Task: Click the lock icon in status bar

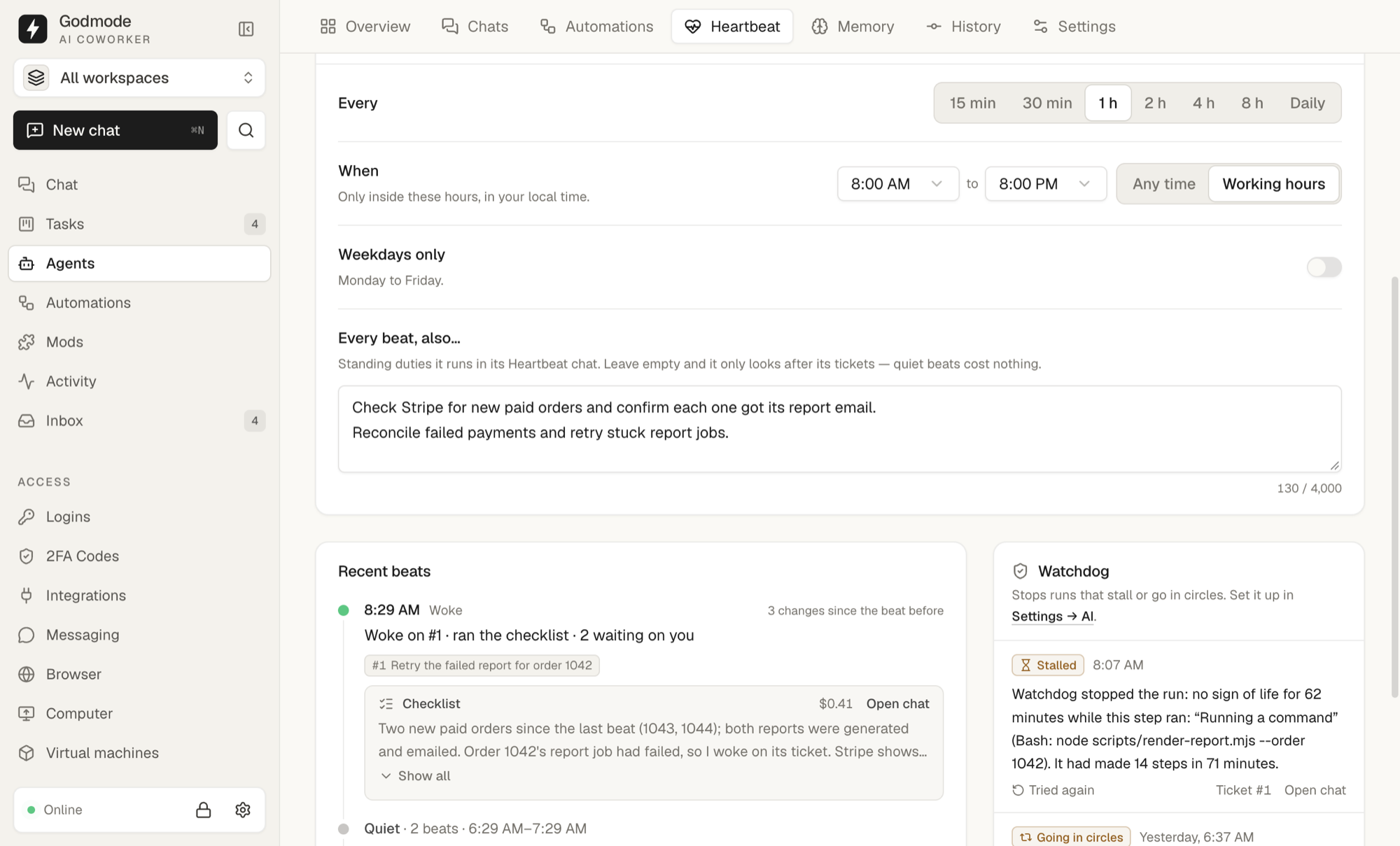Action: (203, 810)
